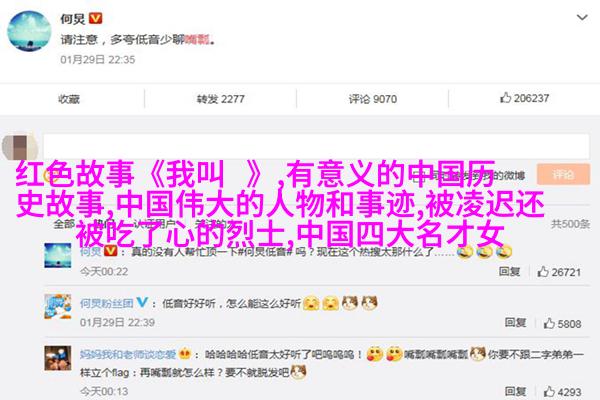Select the 全部 comments filter
600x400 pixels.
[64, 224]
